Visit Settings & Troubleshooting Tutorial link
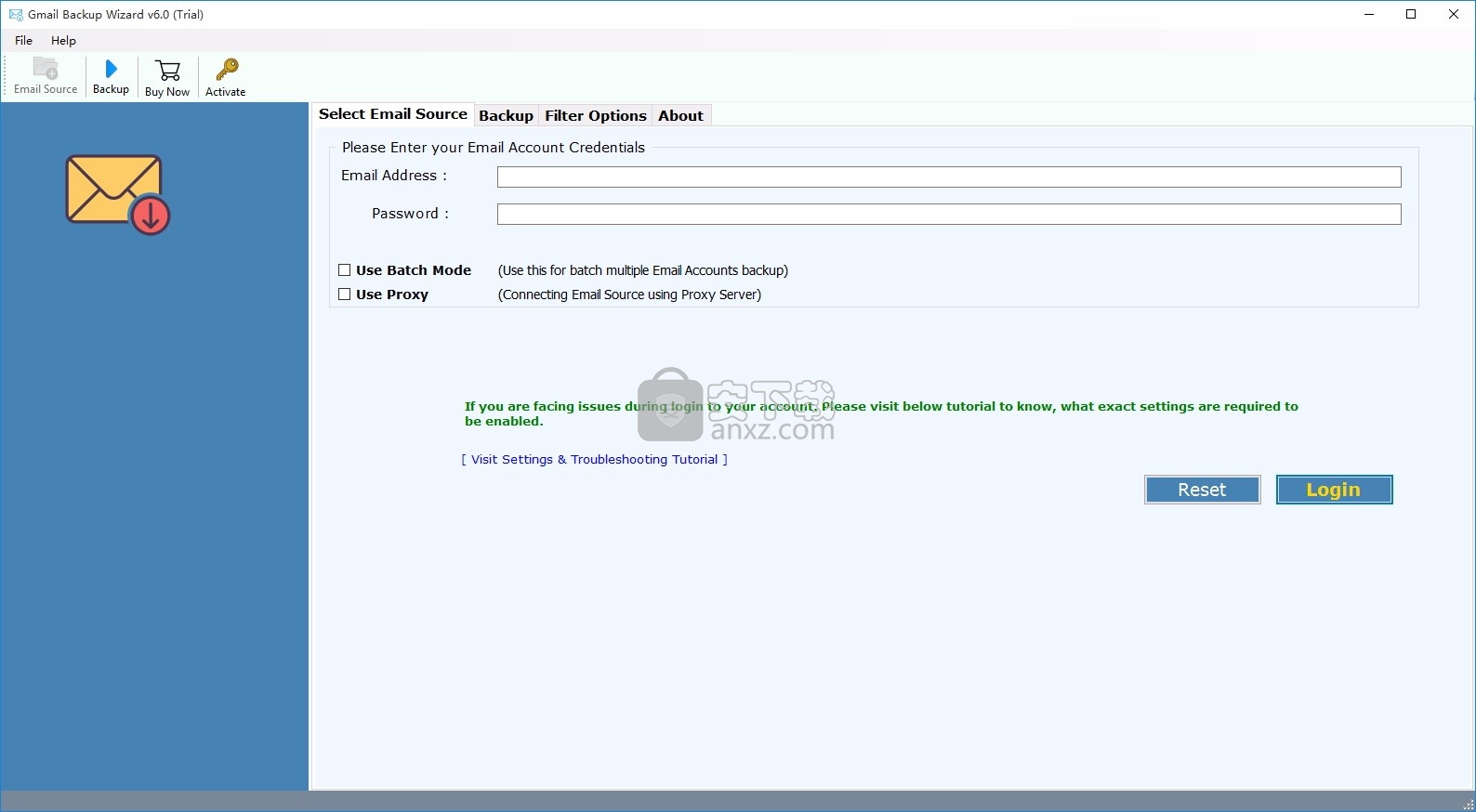This screenshot has height=812, width=1476. (595, 460)
